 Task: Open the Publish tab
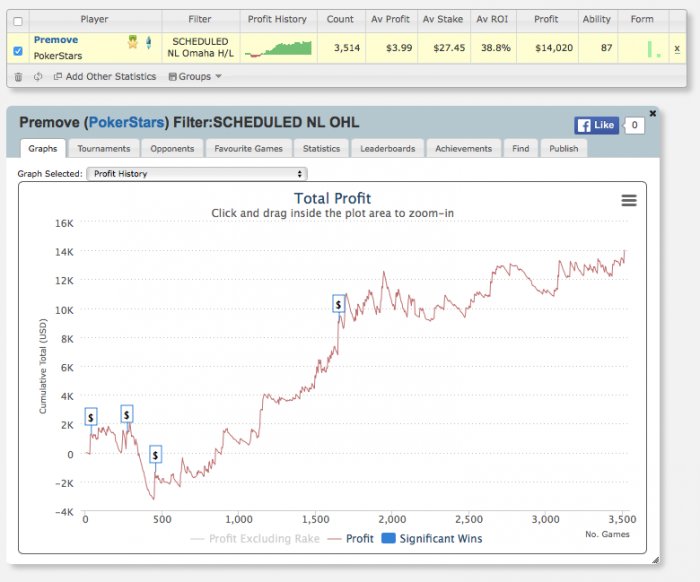pyautogui.click(x=563, y=149)
